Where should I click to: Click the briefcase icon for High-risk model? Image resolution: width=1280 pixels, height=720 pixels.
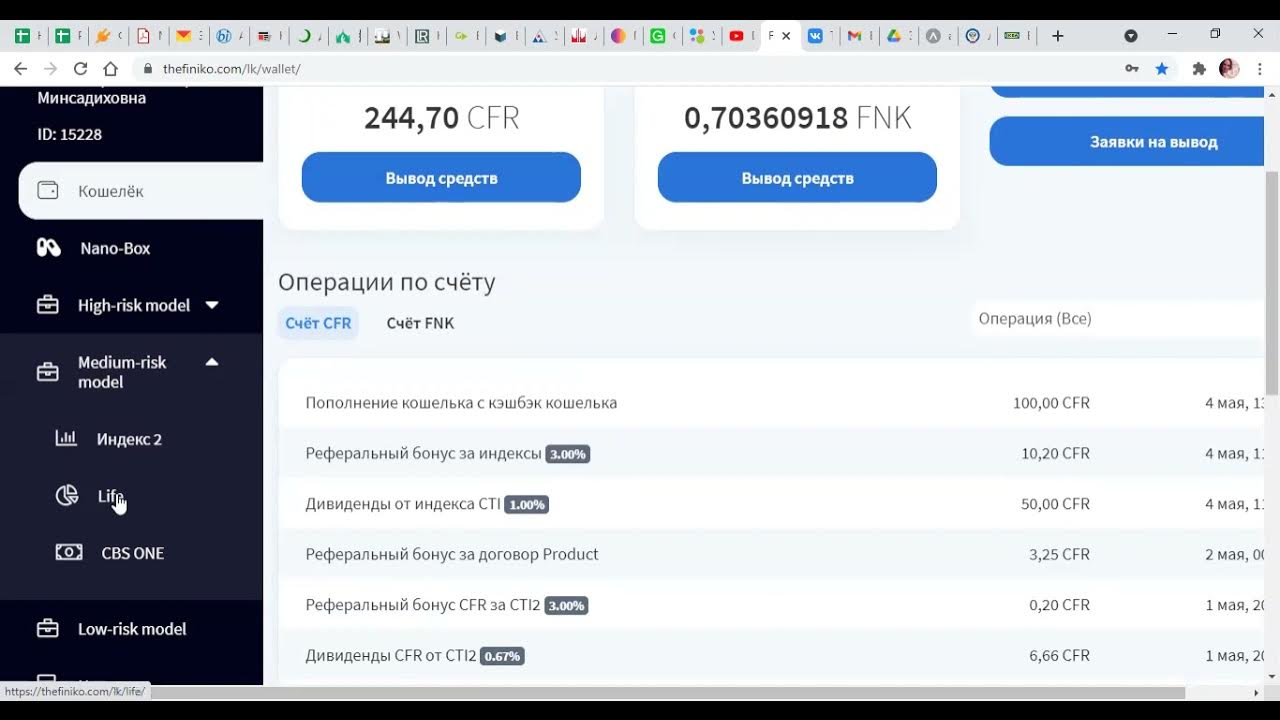(47, 305)
